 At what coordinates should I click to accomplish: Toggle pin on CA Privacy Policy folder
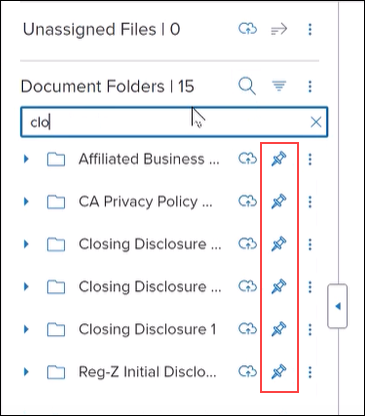click(279, 201)
